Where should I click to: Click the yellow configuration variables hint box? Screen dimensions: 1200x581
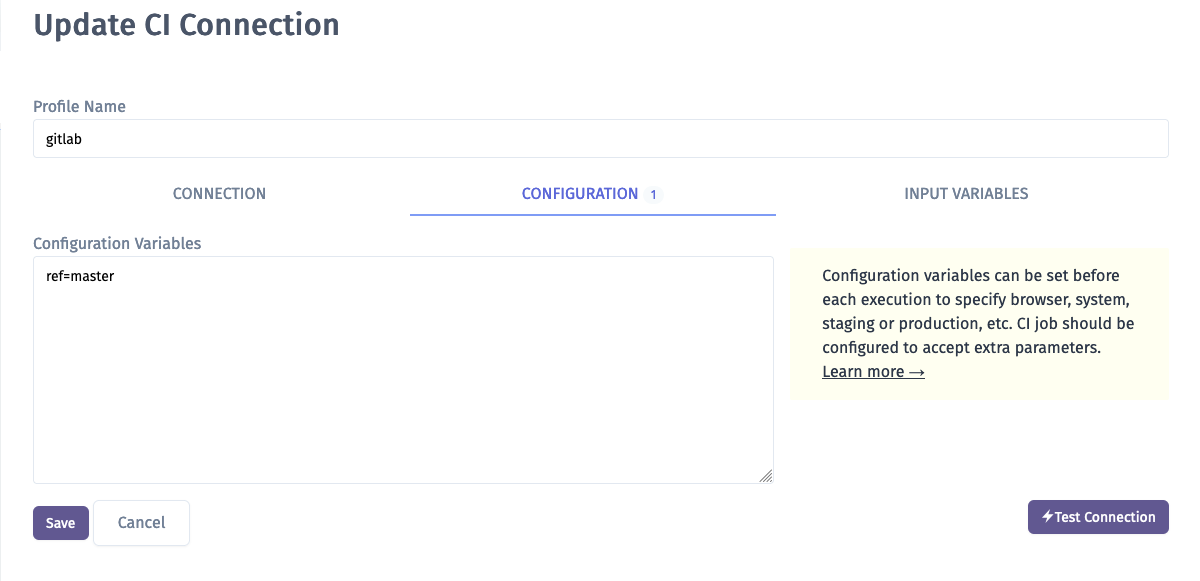979,324
